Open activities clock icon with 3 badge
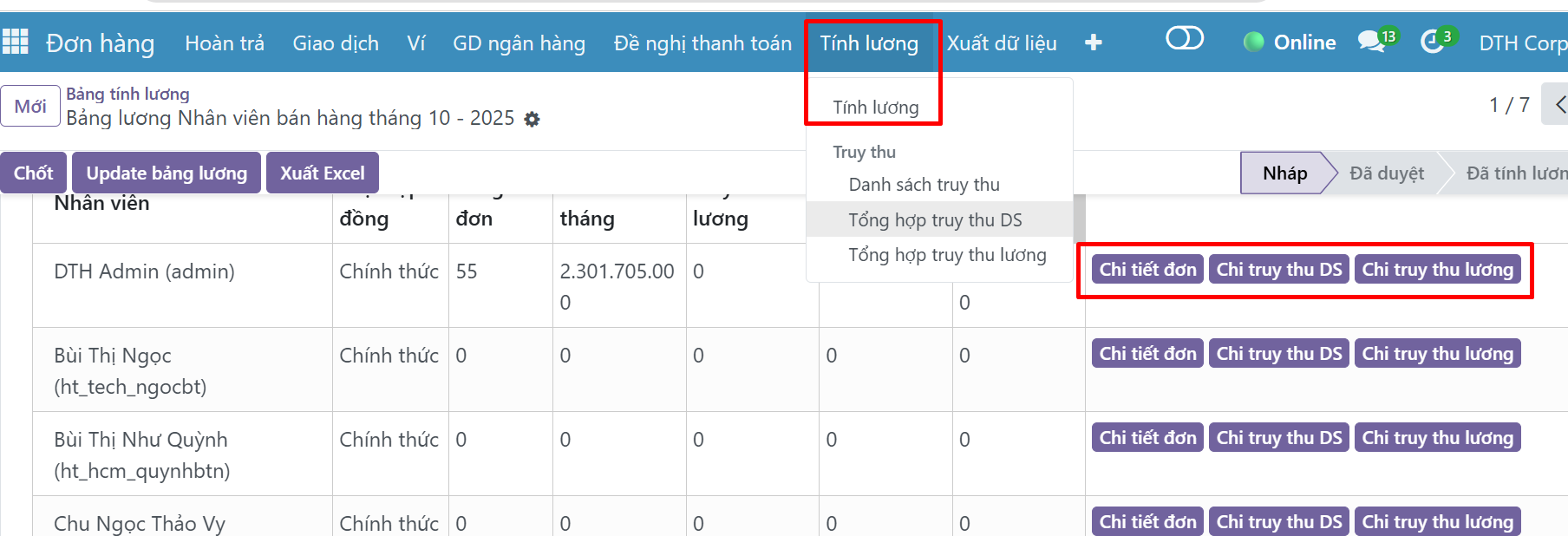Screen dimensions: 1568x536 (x=1434, y=41)
